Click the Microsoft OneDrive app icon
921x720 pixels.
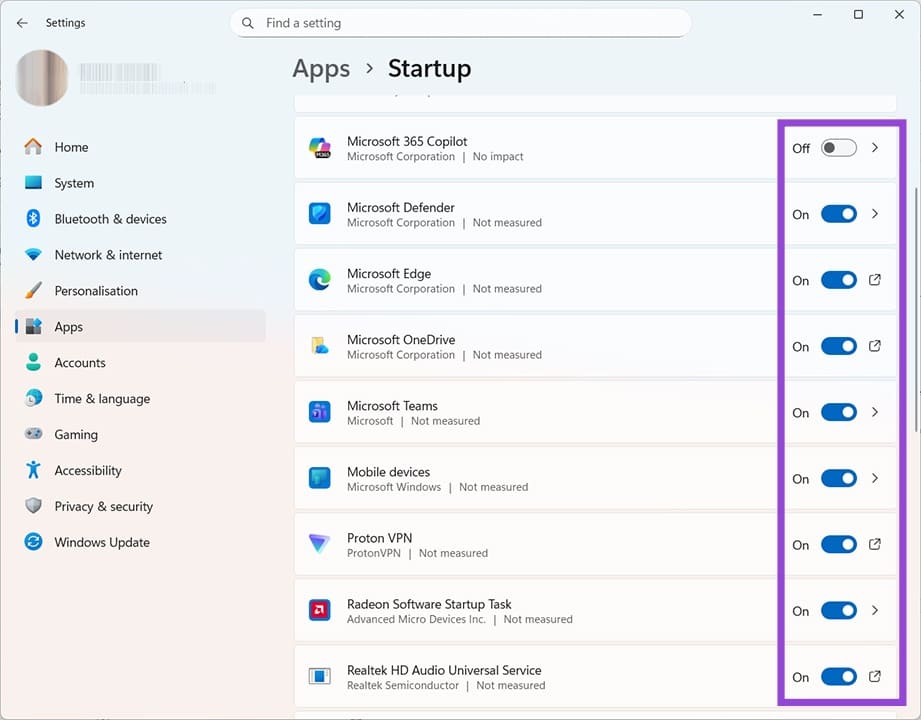pyautogui.click(x=320, y=346)
